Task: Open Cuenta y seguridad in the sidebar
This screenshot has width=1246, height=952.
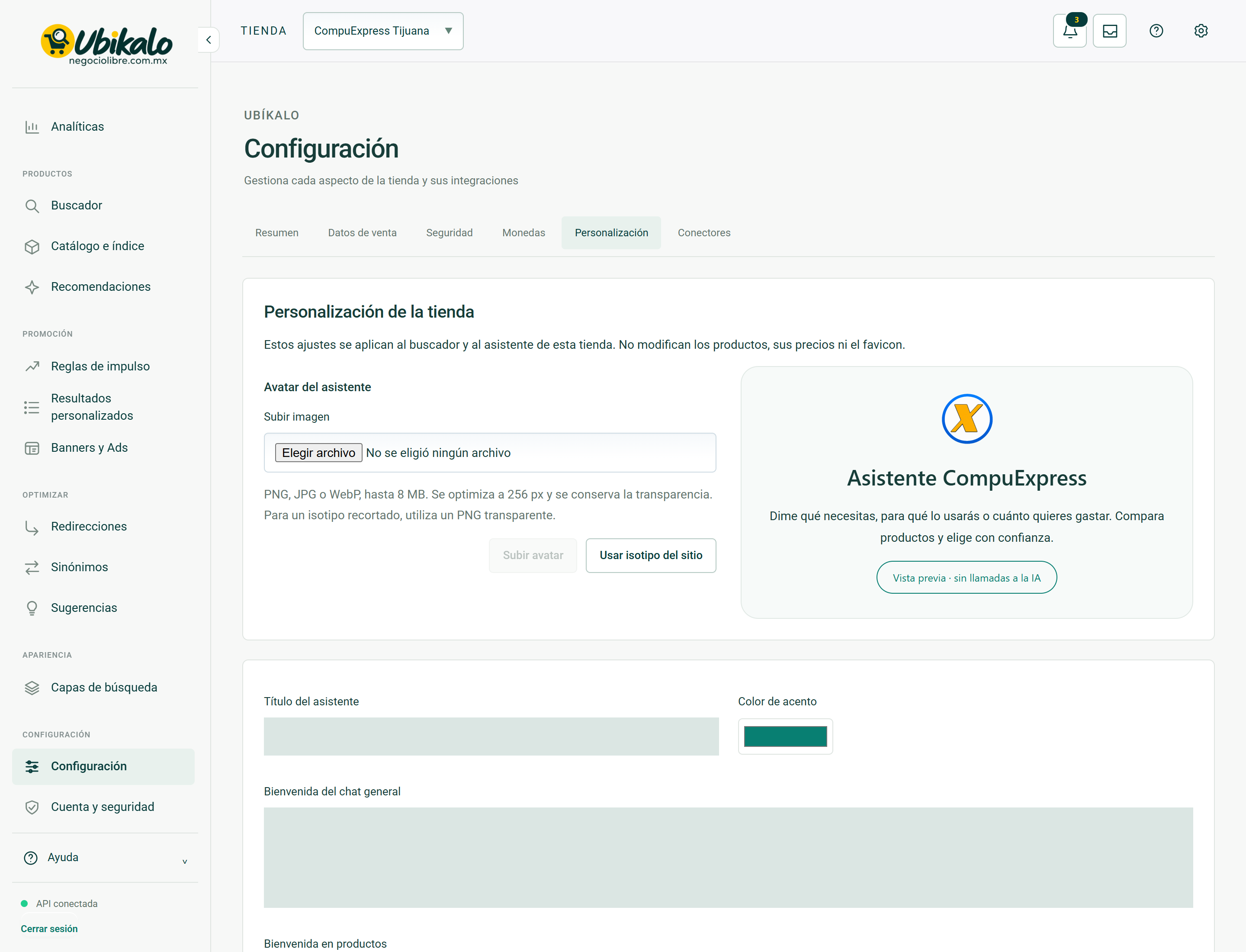Action: 103,807
